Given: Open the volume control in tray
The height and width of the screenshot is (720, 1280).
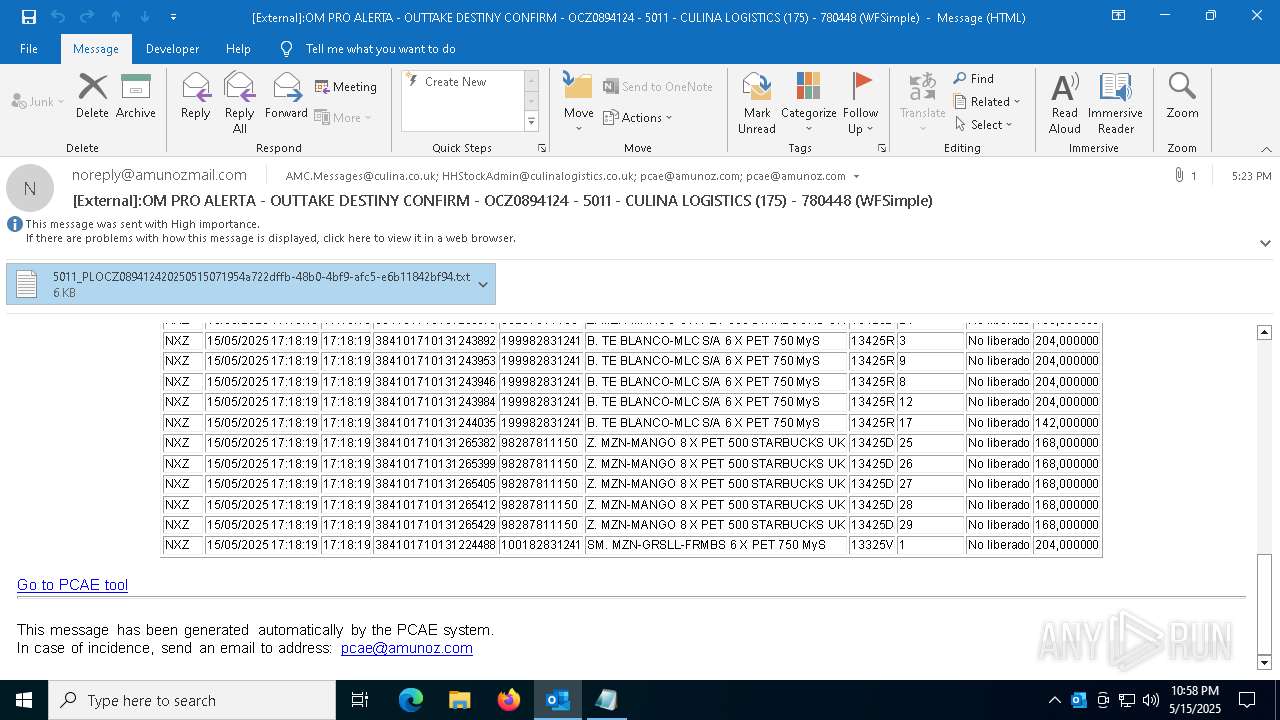Looking at the screenshot, I should coord(1150,700).
